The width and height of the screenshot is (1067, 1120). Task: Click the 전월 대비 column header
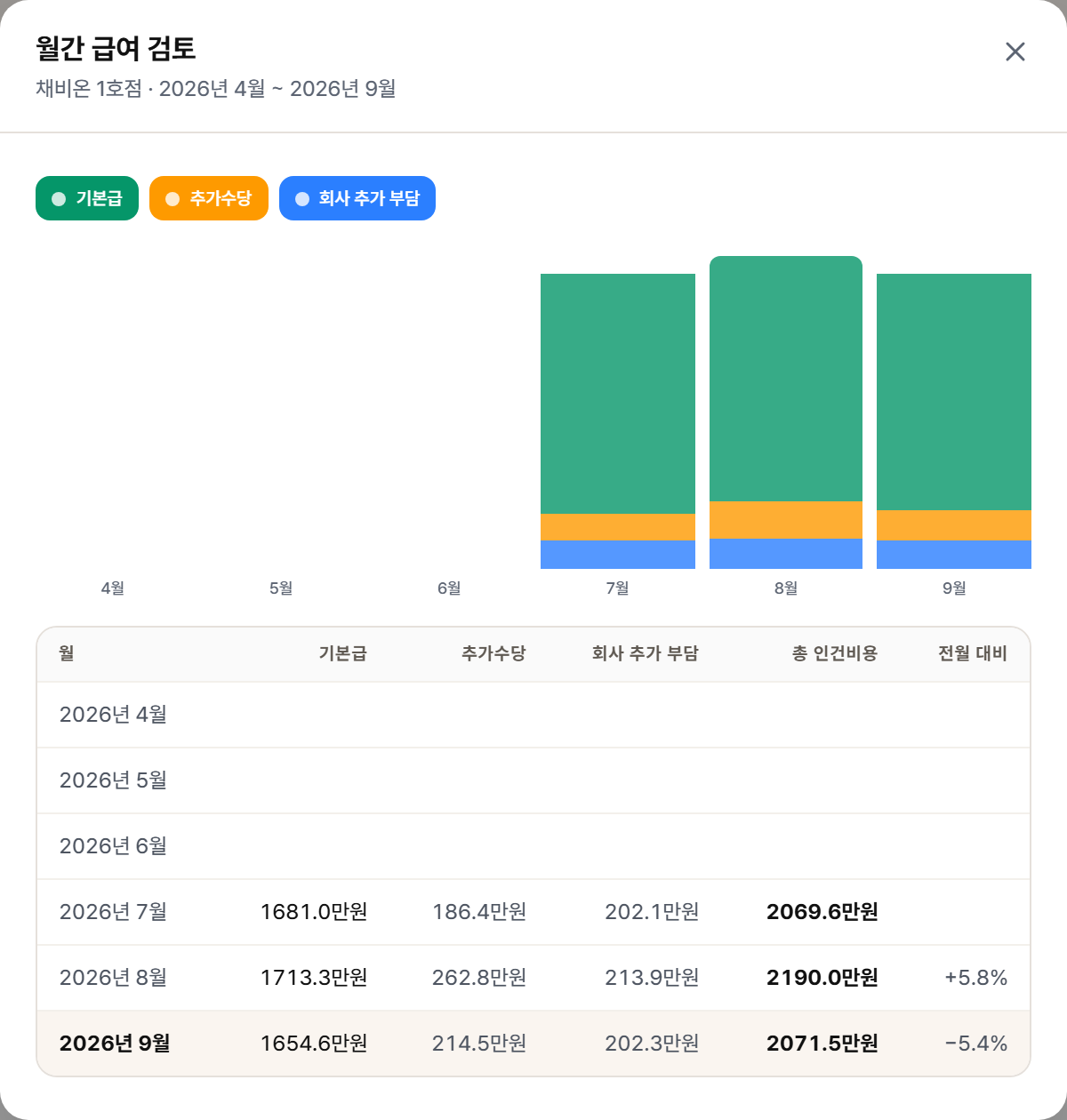(x=973, y=653)
